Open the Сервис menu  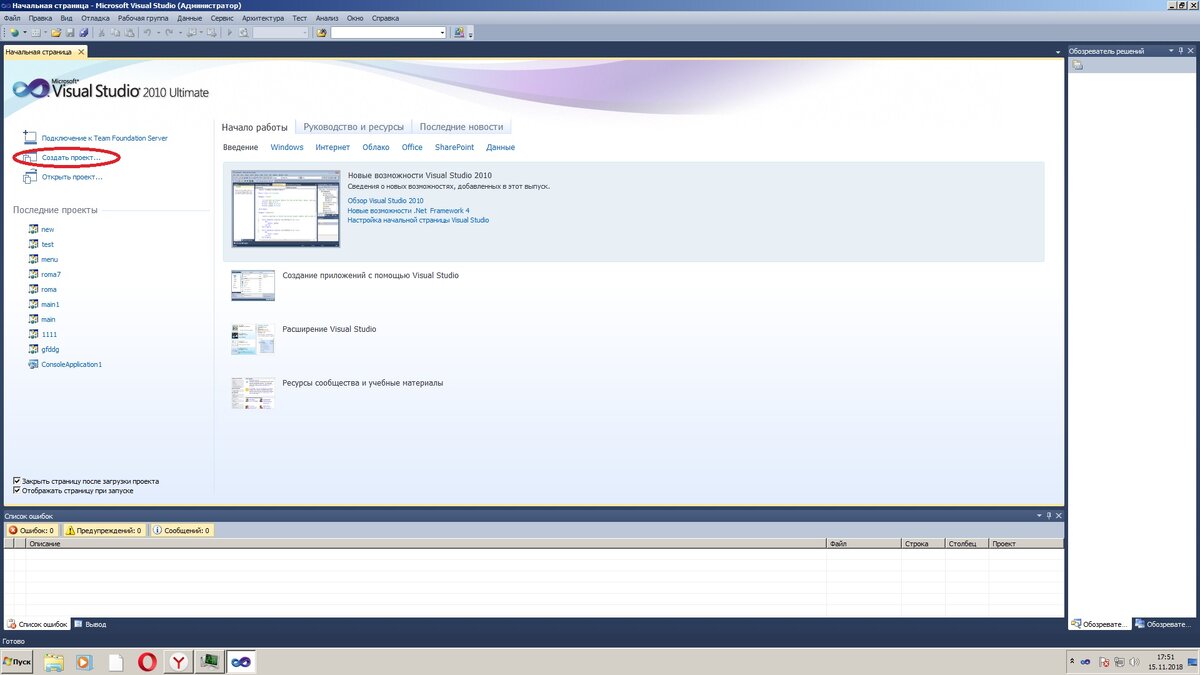[223, 18]
